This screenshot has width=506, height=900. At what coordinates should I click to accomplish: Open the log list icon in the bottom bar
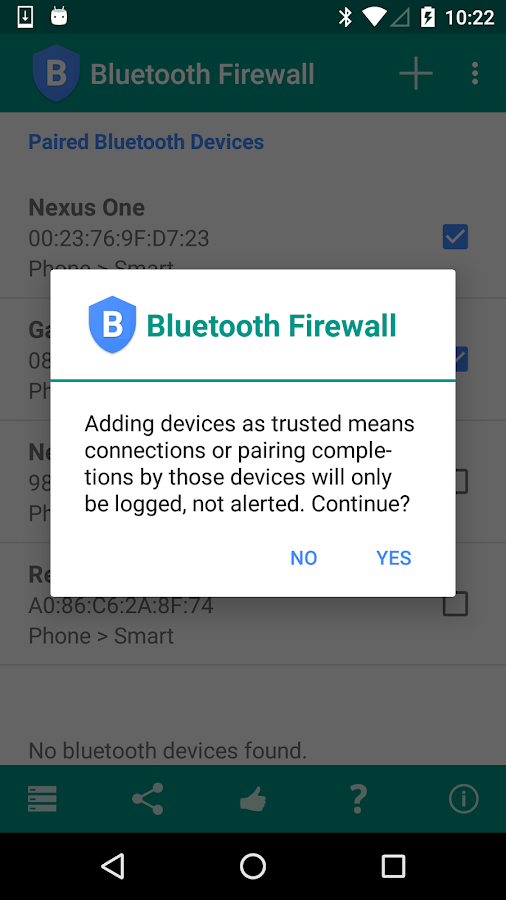pyautogui.click(x=42, y=798)
